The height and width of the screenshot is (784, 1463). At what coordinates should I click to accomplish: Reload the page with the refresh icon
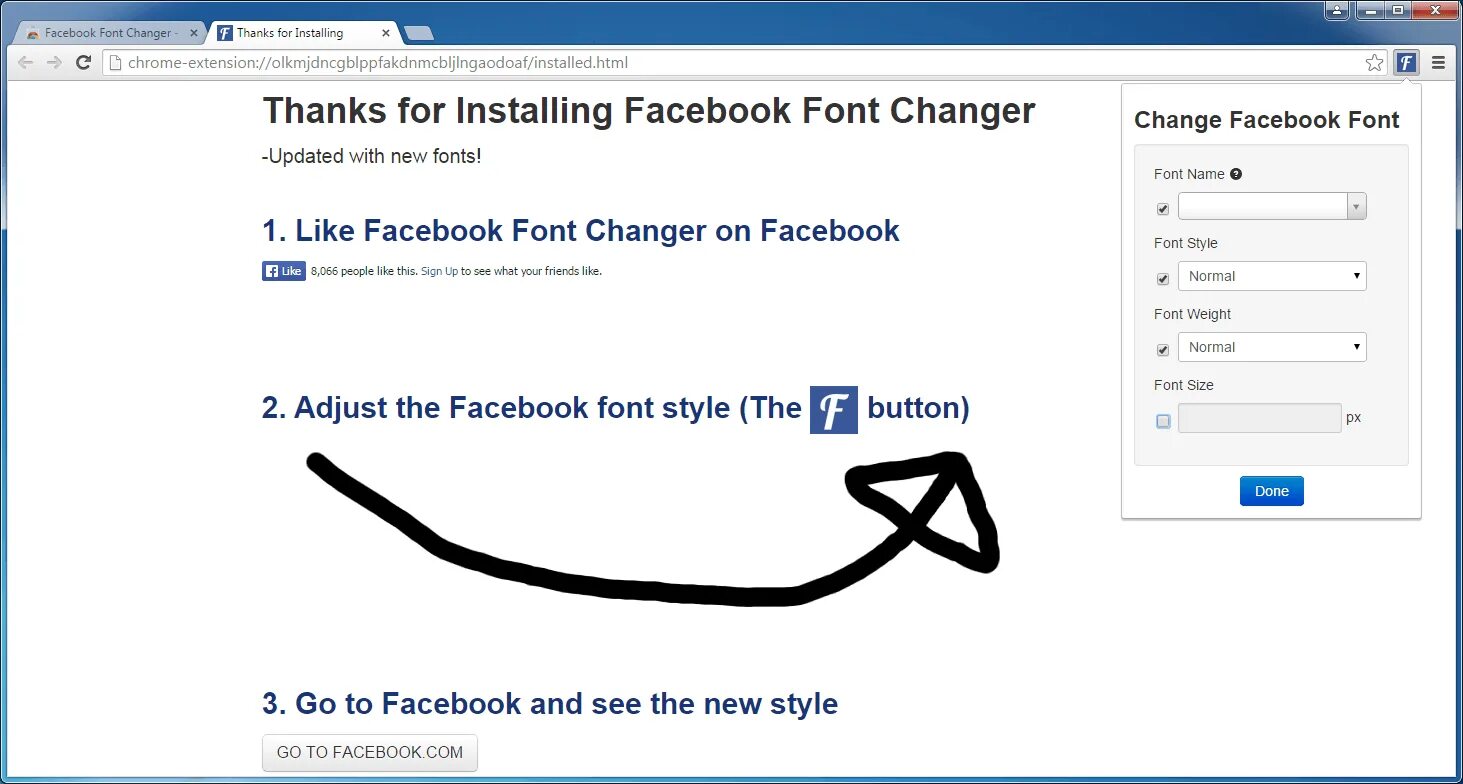point(84,62)
